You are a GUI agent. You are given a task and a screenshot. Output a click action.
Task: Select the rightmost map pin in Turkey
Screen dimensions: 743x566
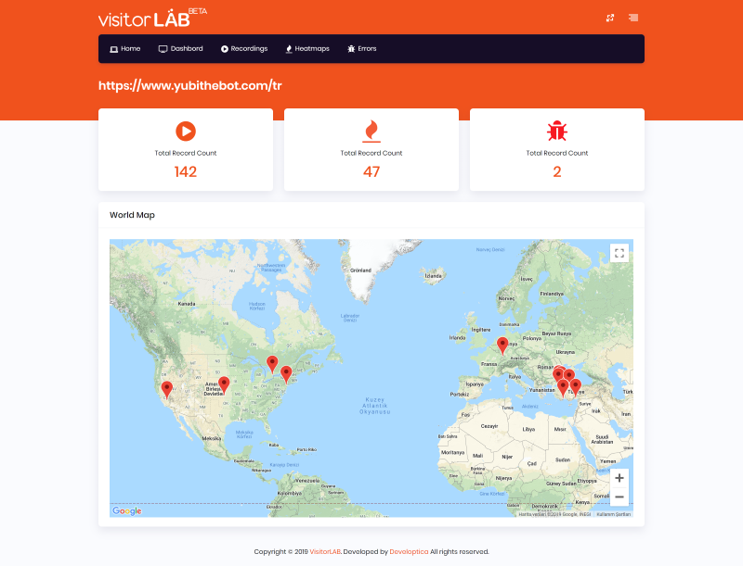click(575, 388)
